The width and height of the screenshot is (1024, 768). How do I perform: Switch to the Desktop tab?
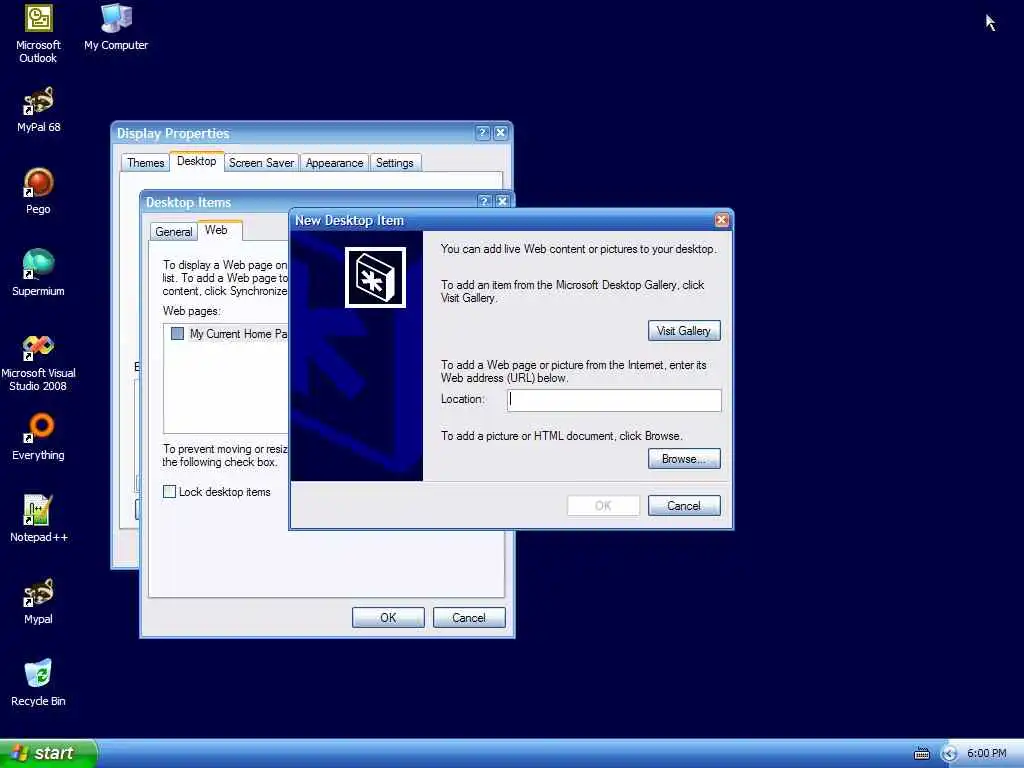[x=197, y=161]
